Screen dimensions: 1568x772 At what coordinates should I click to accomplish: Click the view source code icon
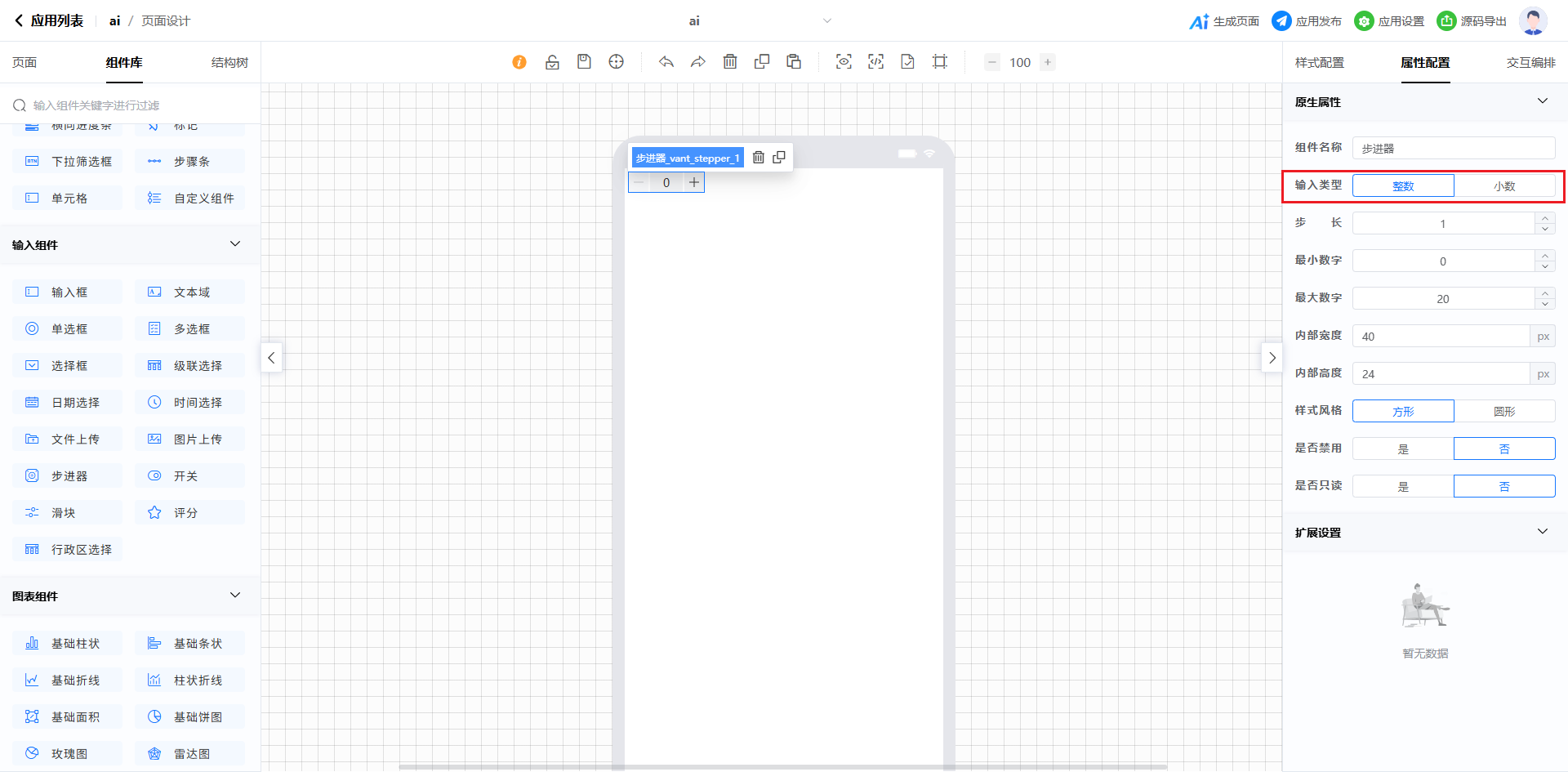[x=875, y=62]
